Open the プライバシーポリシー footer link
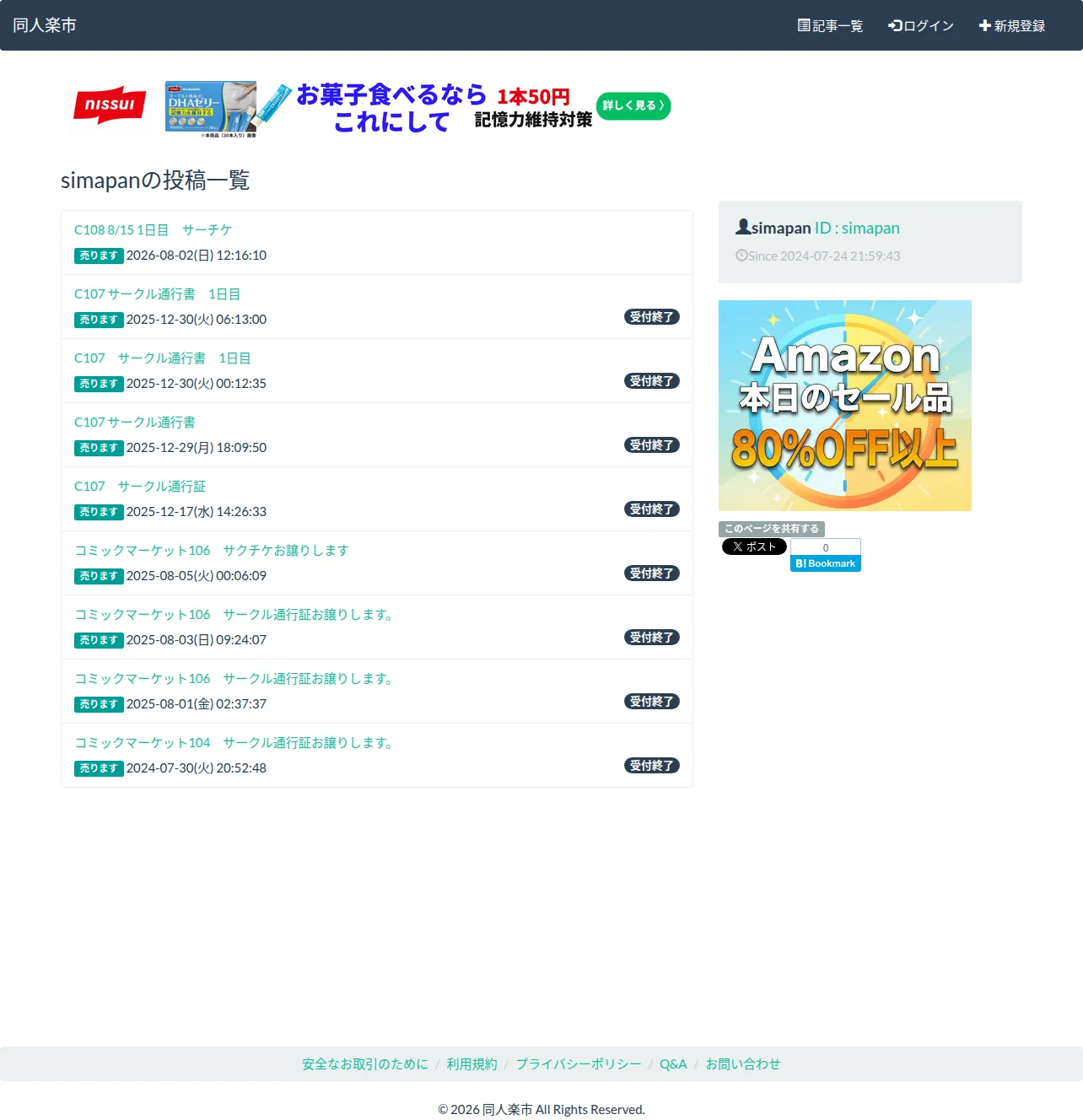1083x1120 pixels. [579, 1064]
